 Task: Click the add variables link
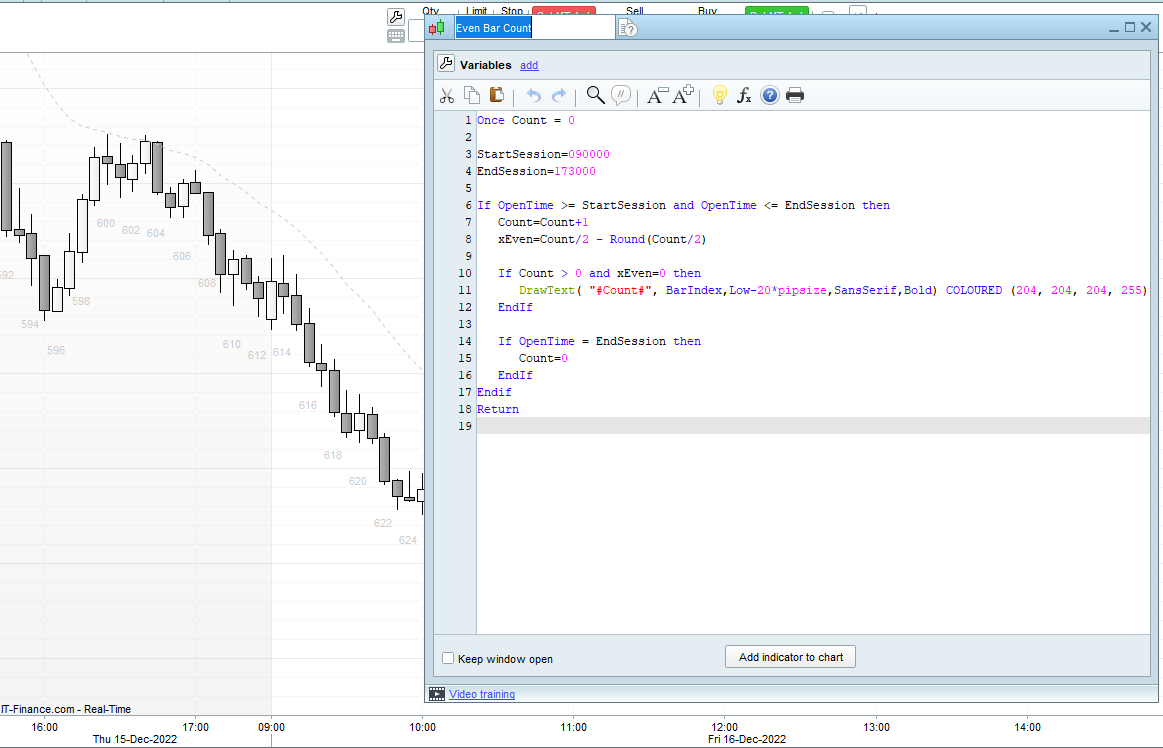coord(529,65)
